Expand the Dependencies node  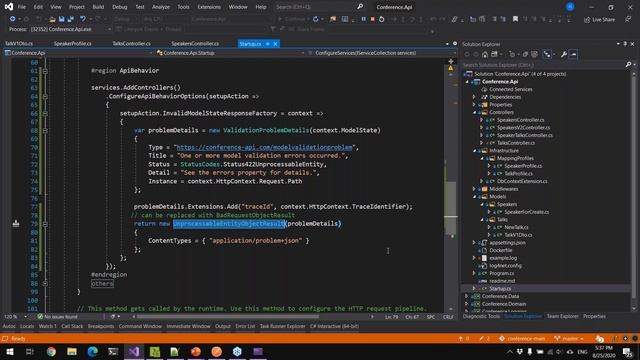coord(474,97)
